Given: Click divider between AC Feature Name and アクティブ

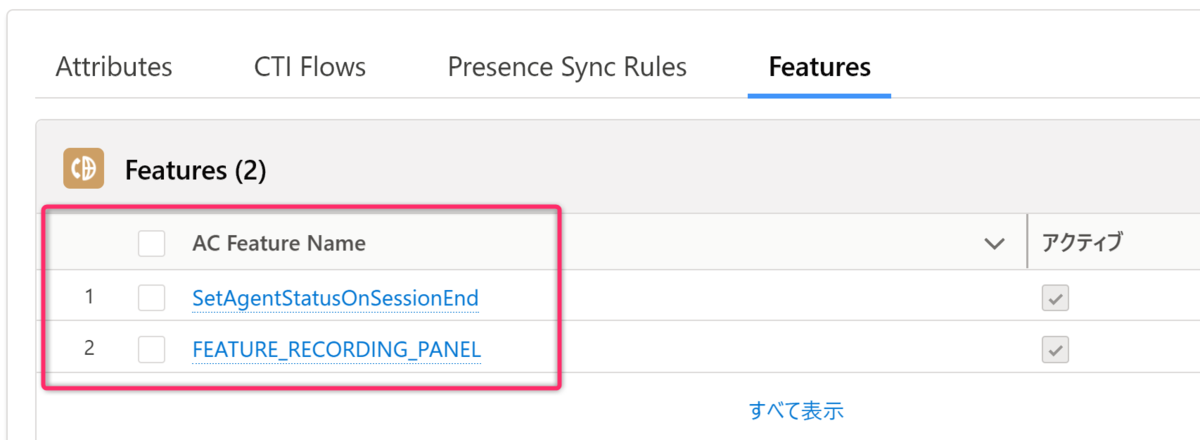Looking at the screenshot, I should click(x=1027, y=242).
